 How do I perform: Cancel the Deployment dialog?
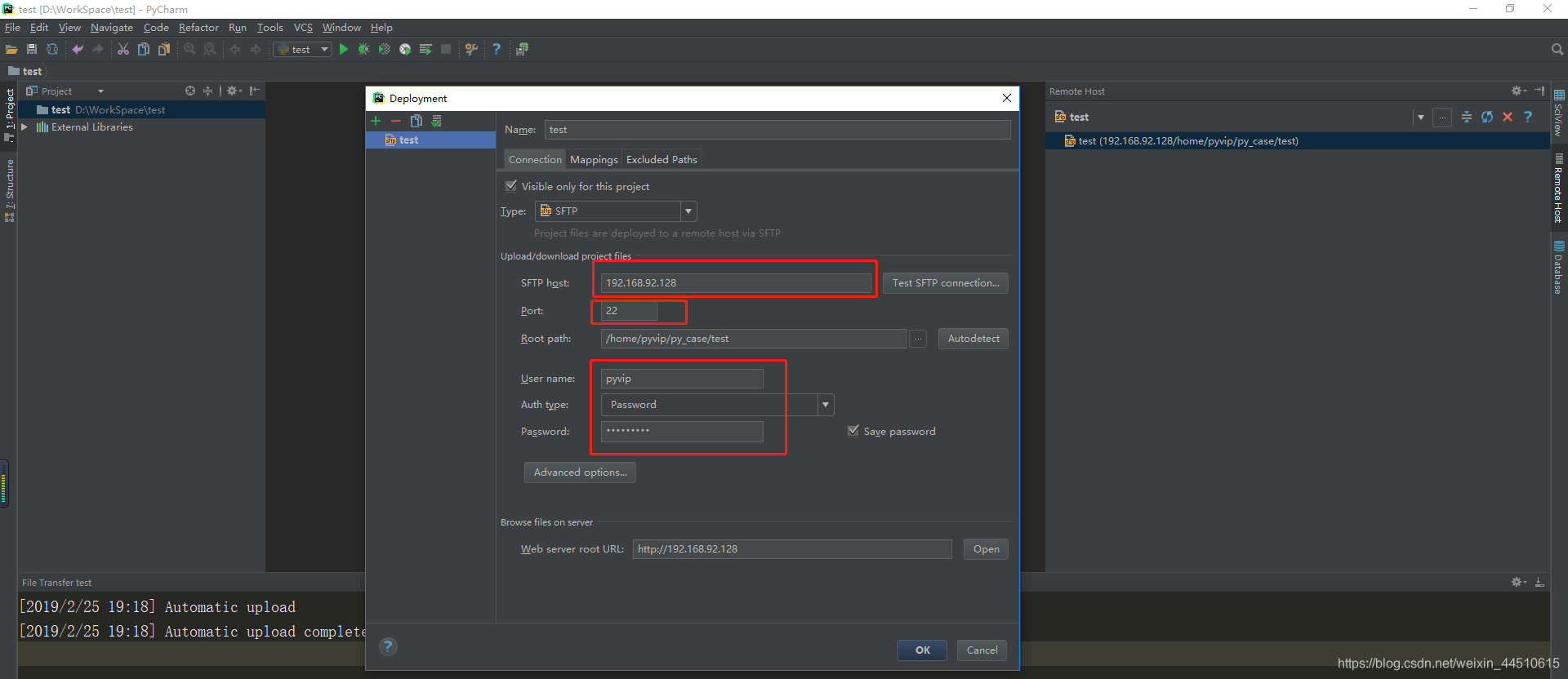pyautogui.click(x=982, y=650)
